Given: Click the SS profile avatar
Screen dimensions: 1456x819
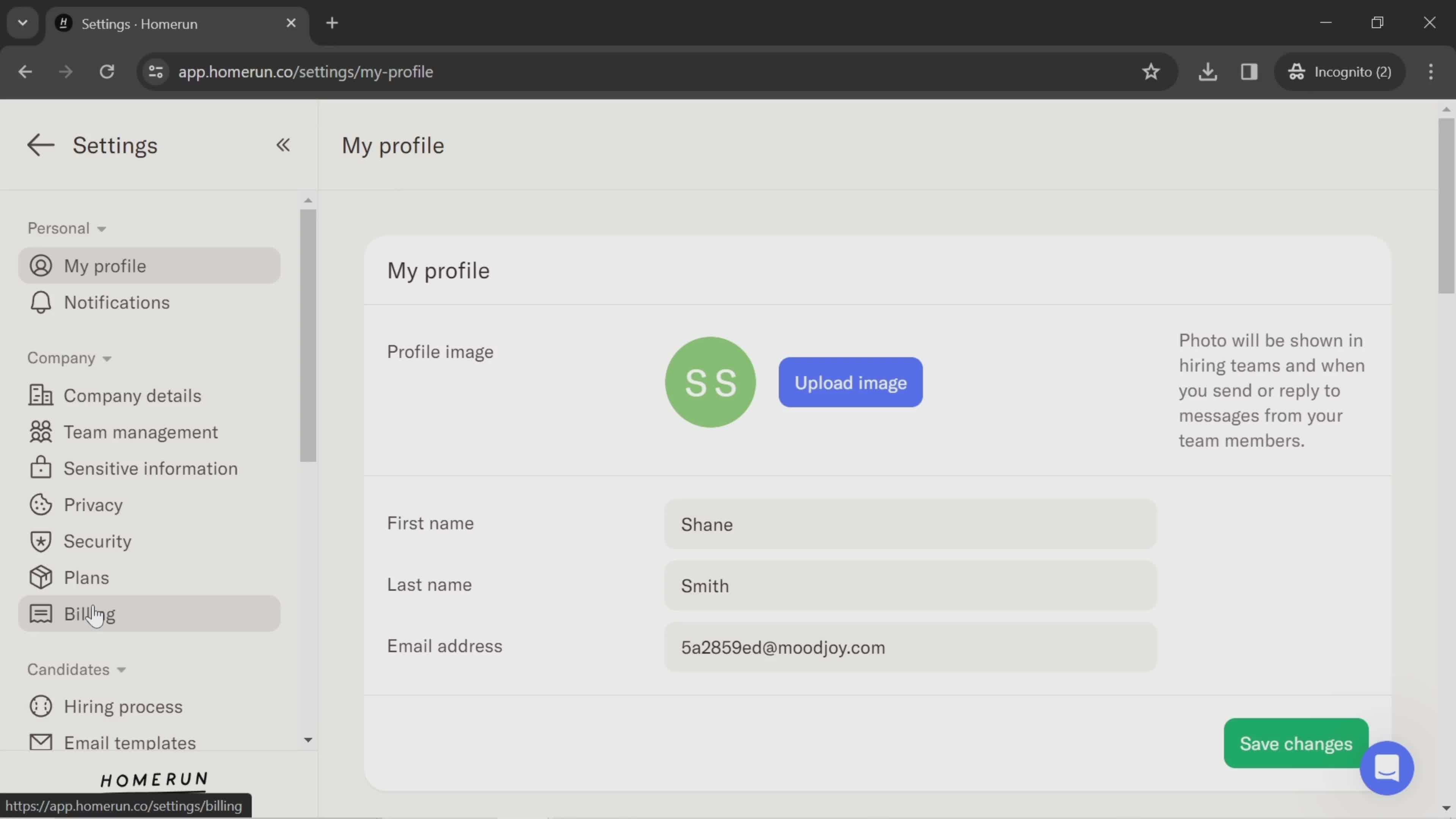Looking at the screenshot, I should pos(710,382).
